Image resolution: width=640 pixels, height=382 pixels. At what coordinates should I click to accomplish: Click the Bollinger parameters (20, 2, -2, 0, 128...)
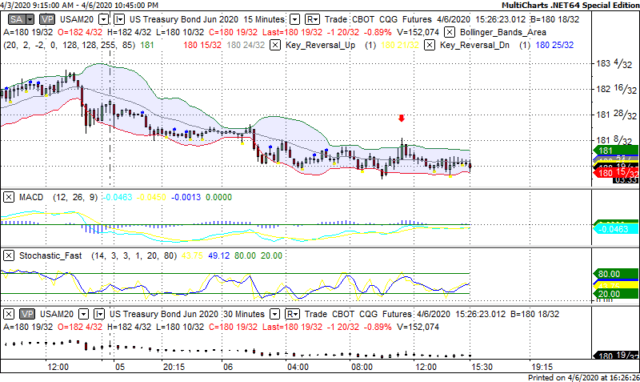69,45
